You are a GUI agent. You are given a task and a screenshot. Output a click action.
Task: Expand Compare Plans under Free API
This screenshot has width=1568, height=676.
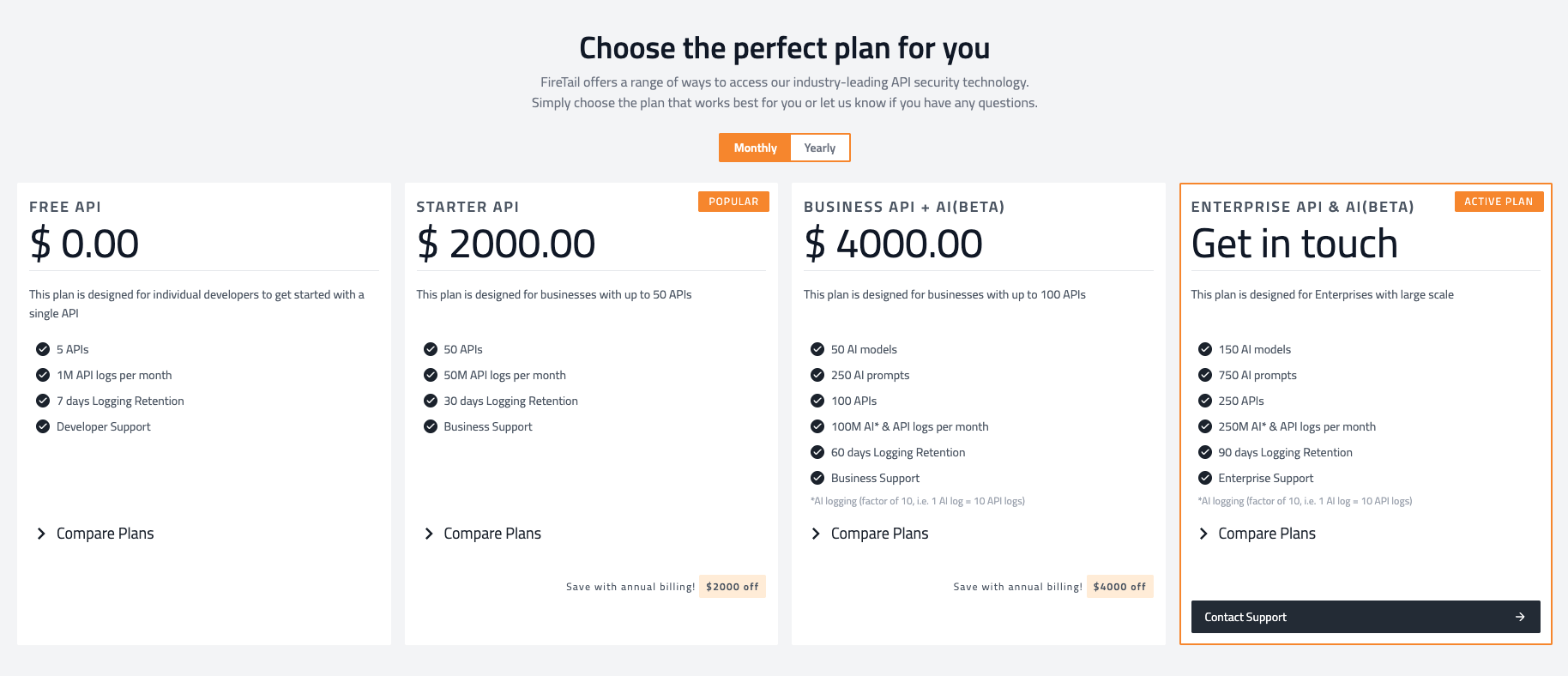(x=105, y=534)
